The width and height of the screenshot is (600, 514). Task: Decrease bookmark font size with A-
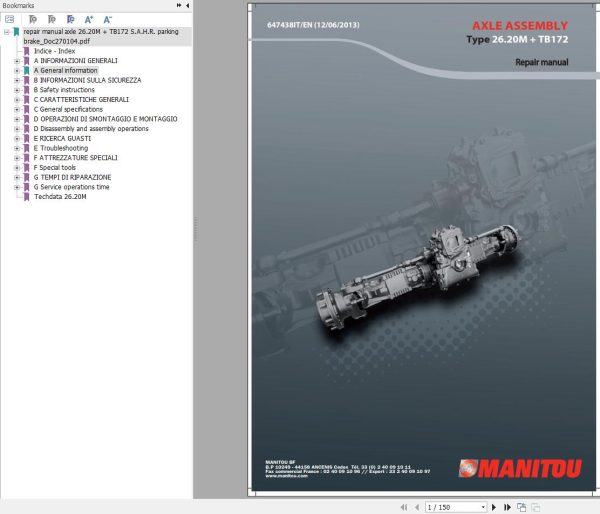108,19
